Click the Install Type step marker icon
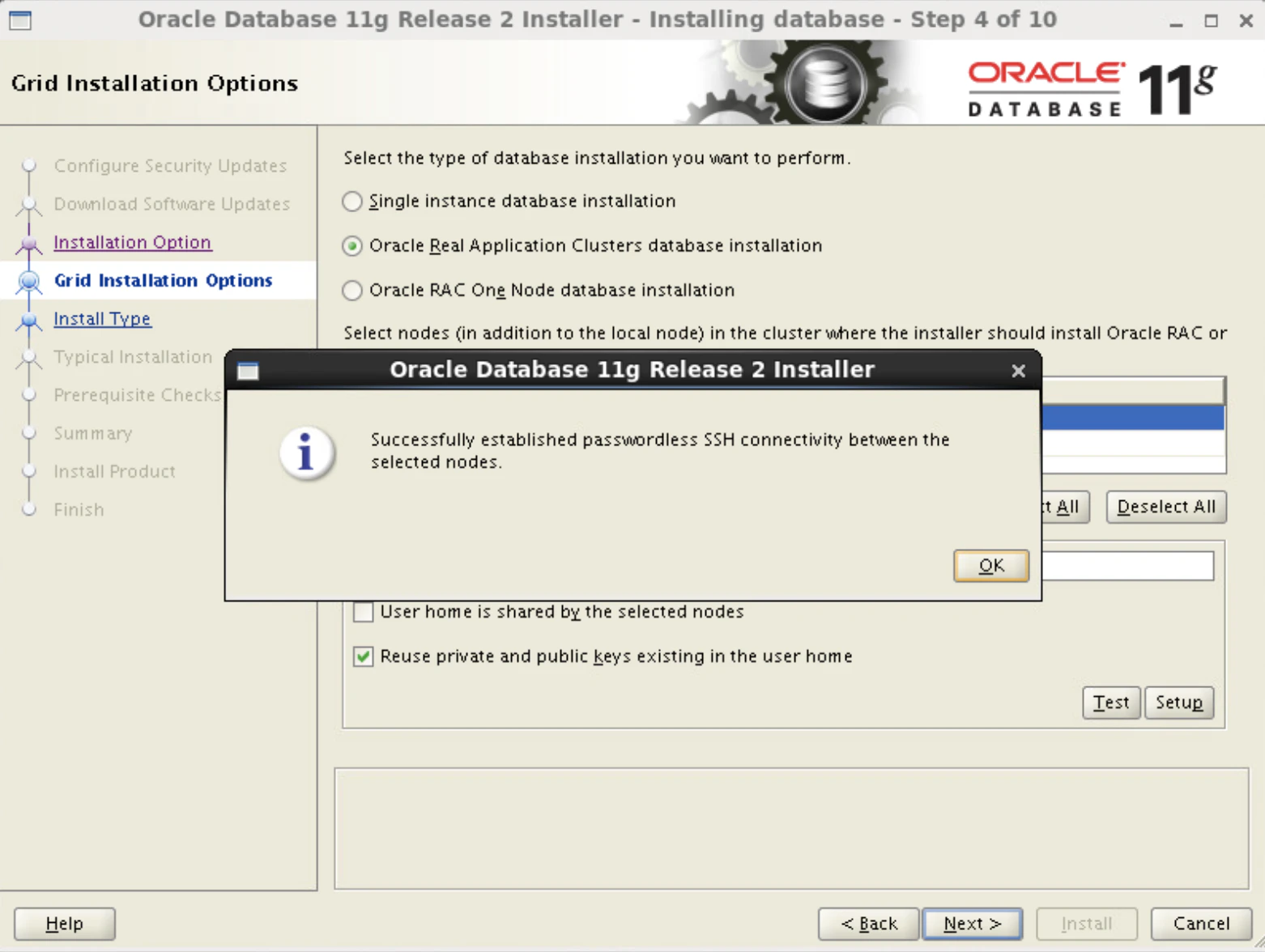 (x=29, y=320)
